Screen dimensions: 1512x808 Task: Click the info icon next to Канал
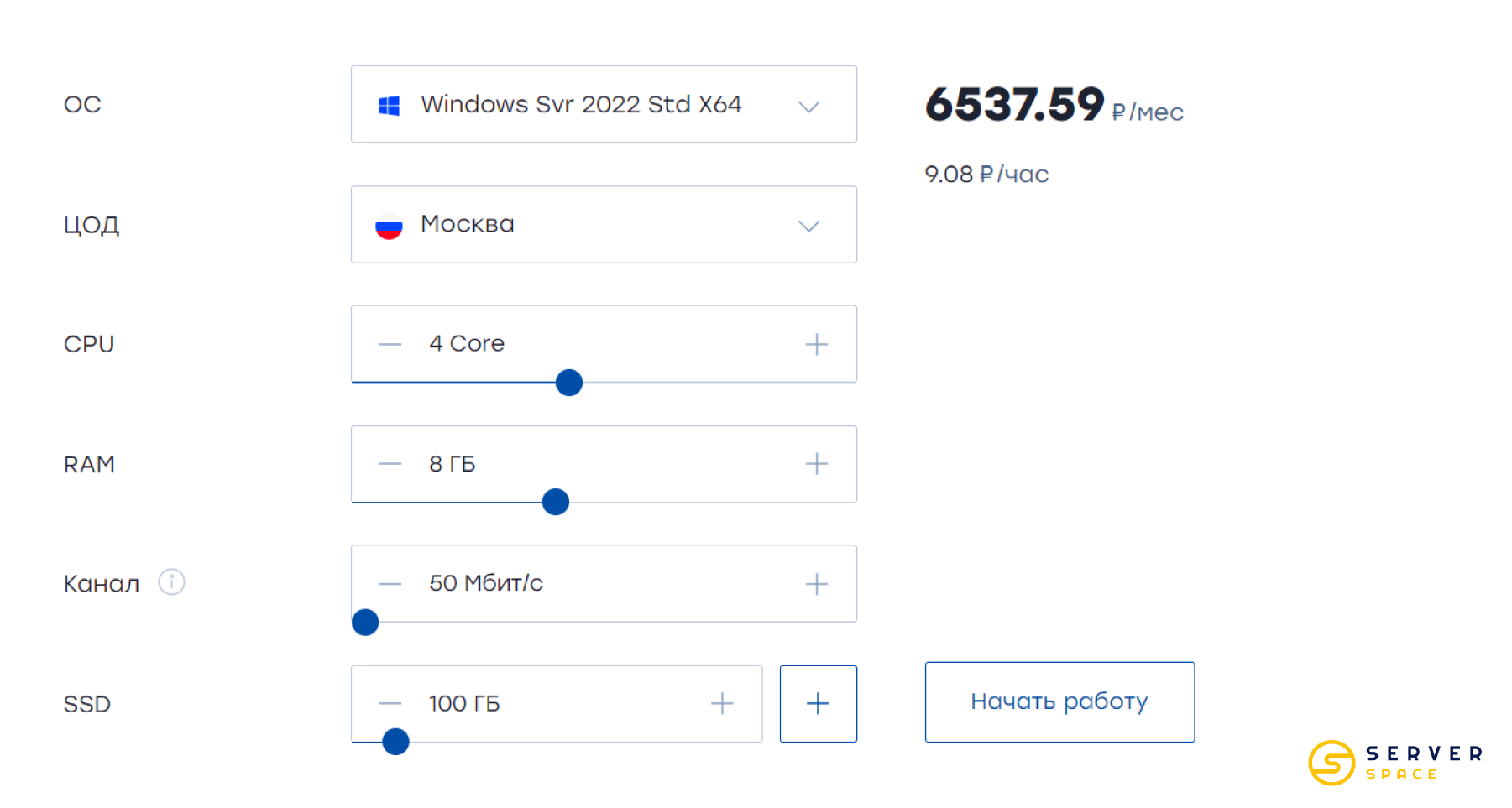click(x=171, y=582)
